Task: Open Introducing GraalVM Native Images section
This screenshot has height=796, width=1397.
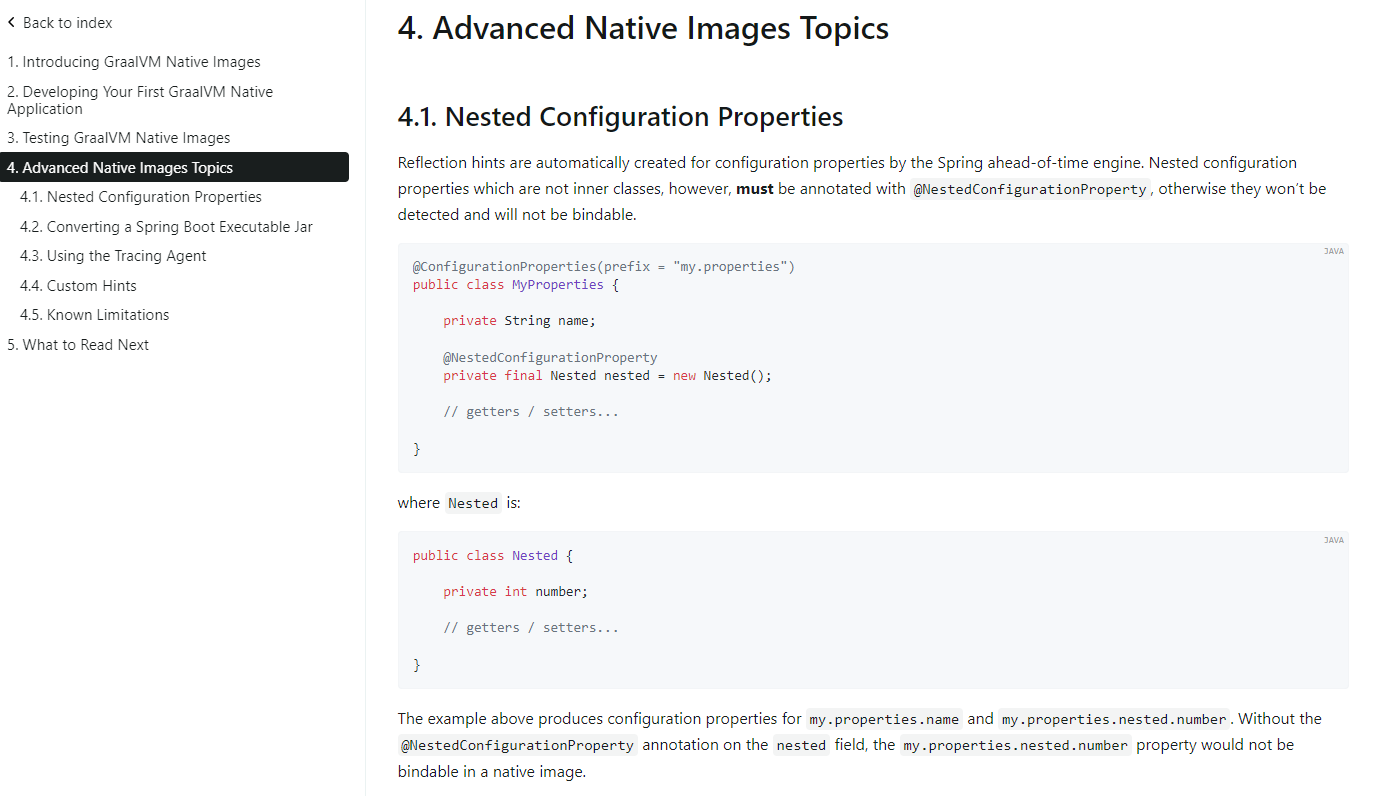Action: (x=133, y=62)
